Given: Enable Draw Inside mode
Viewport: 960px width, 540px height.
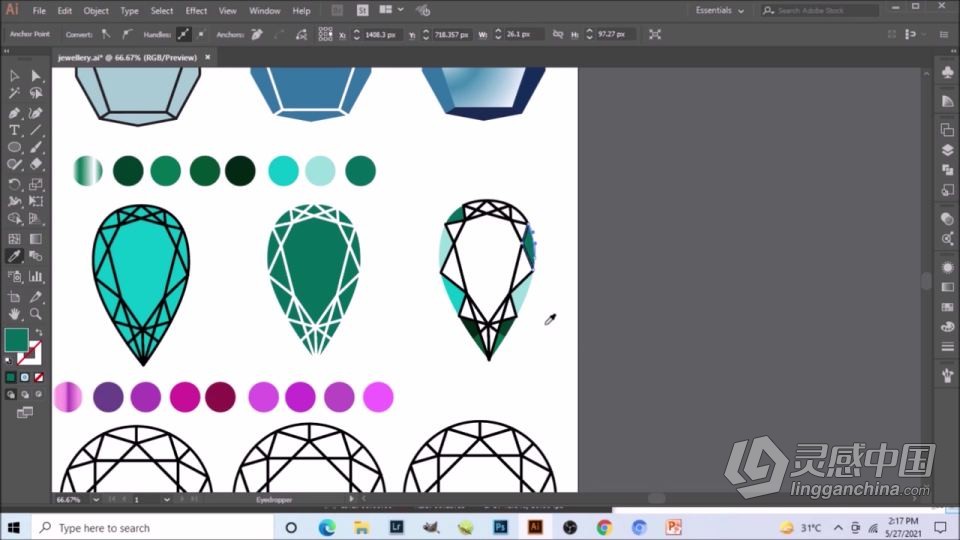Looking at the screenshot, I should point(39,394).
